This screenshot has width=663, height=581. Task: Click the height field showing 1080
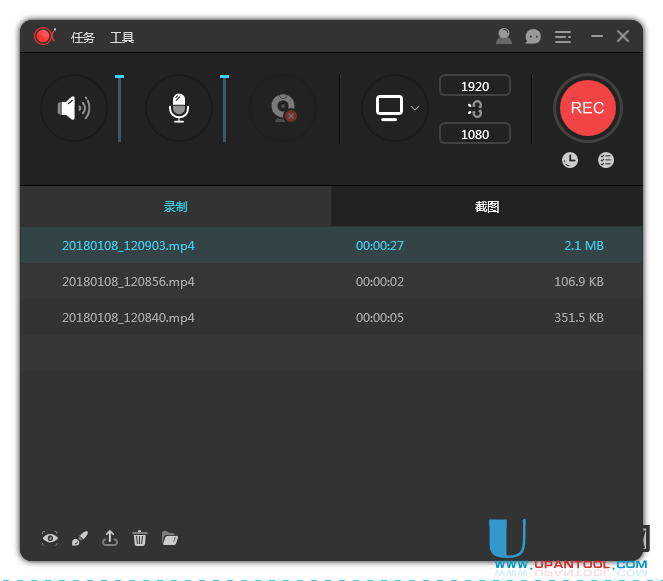pos(474,133)
